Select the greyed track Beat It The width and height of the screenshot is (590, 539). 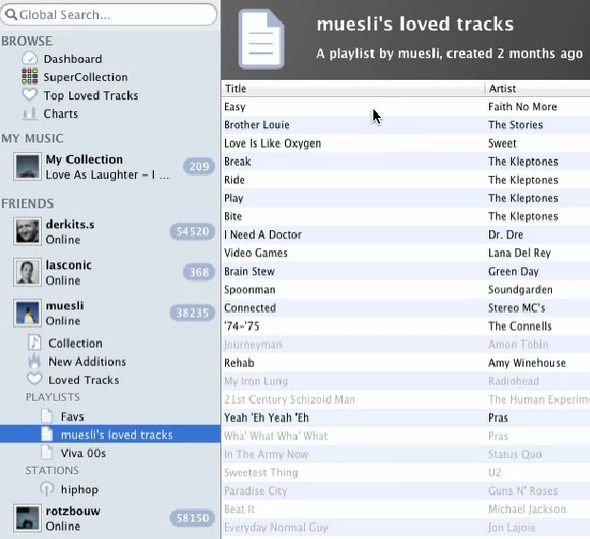pos(239,509)
